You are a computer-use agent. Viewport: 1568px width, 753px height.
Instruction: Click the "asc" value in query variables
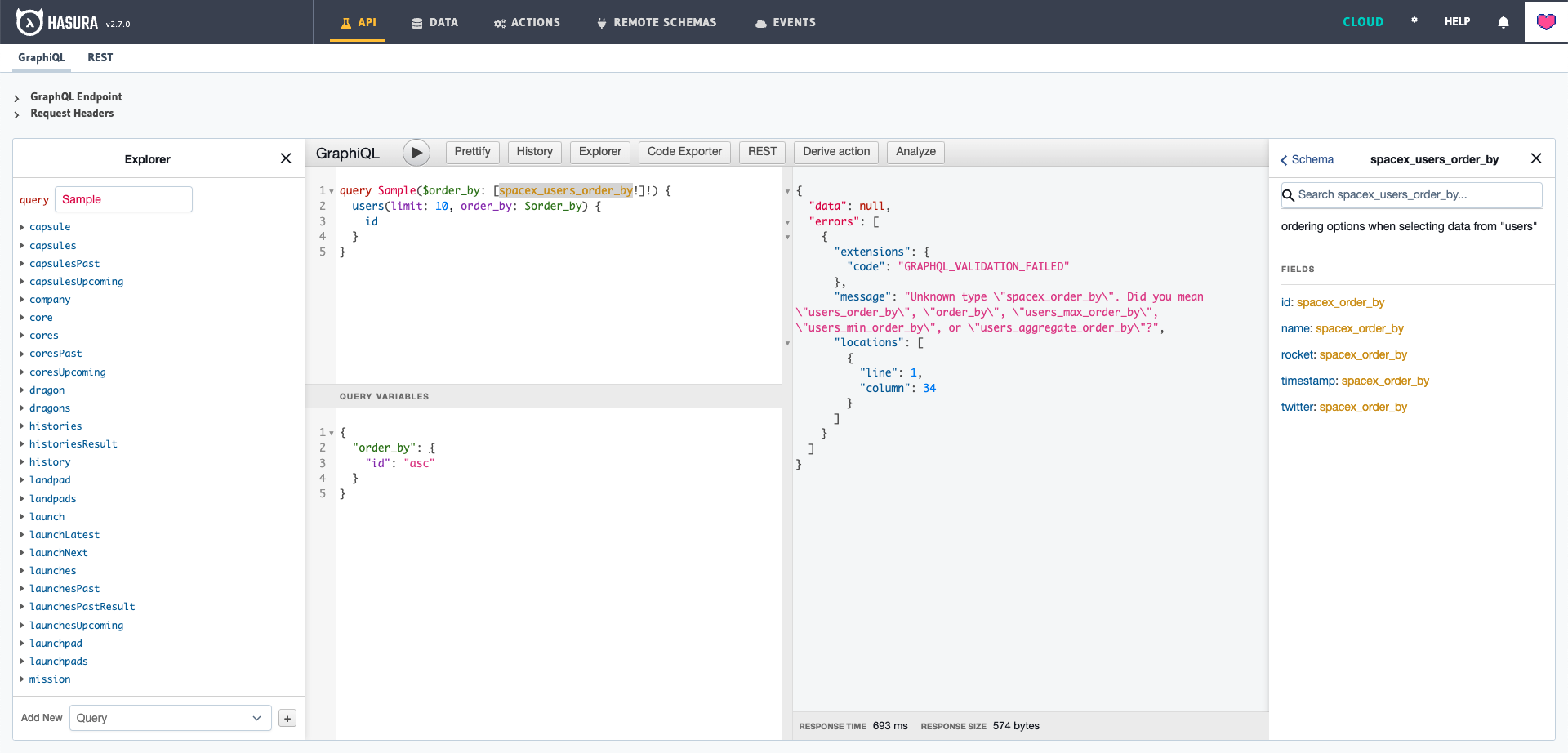point(419,463)
